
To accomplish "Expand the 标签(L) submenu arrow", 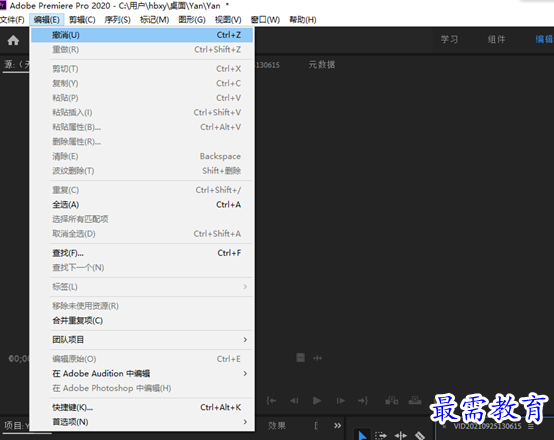I will pyautogui.click(x=245, y=287).
